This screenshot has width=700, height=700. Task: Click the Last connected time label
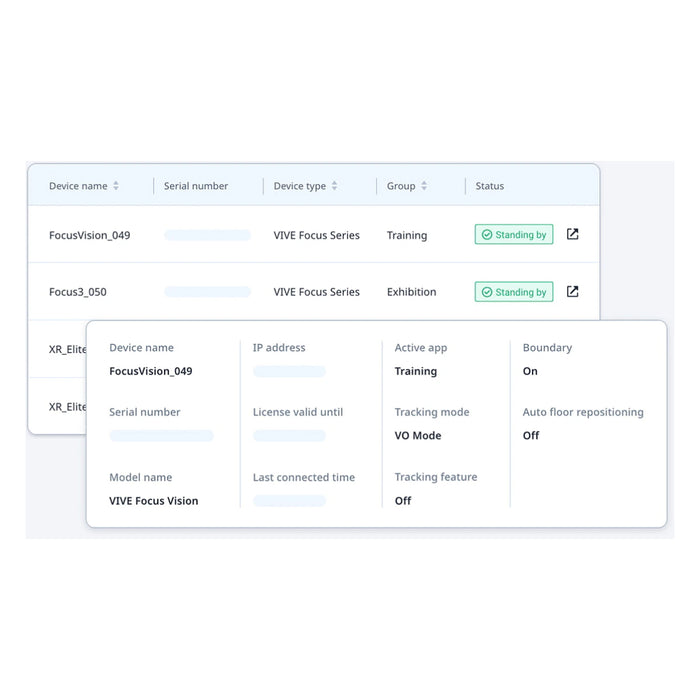(304, 477)
